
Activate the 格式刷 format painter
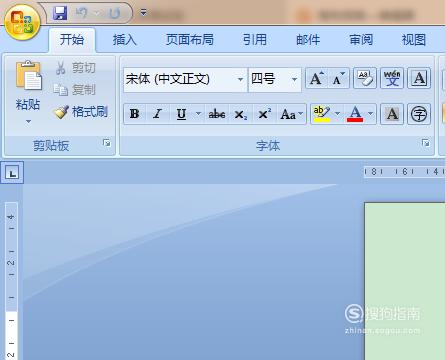[81, 112]
